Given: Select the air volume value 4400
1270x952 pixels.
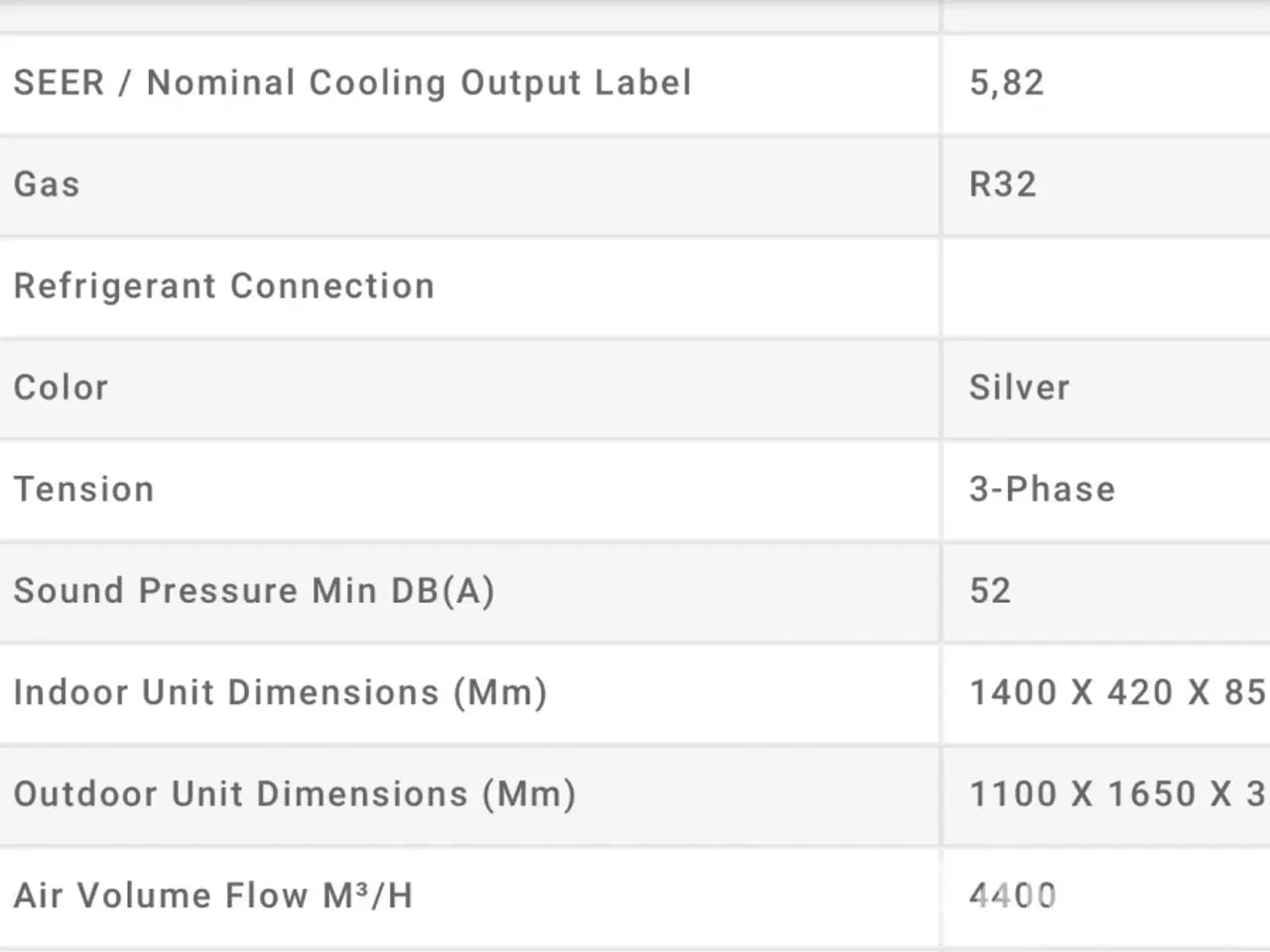Looking at the screenshot, I should coord(1013,896).
